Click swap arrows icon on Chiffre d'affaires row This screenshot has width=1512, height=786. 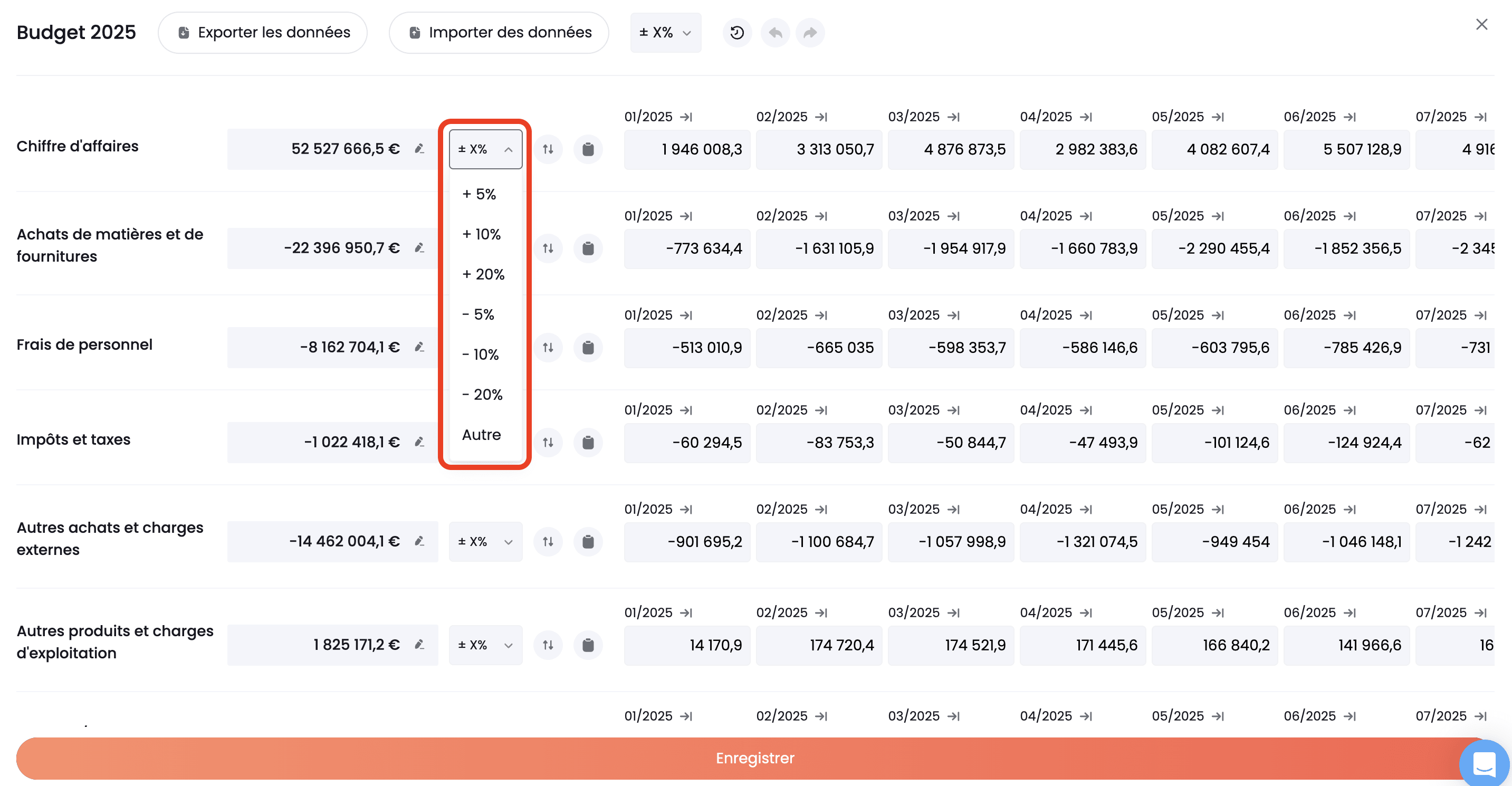coord(548,149)
